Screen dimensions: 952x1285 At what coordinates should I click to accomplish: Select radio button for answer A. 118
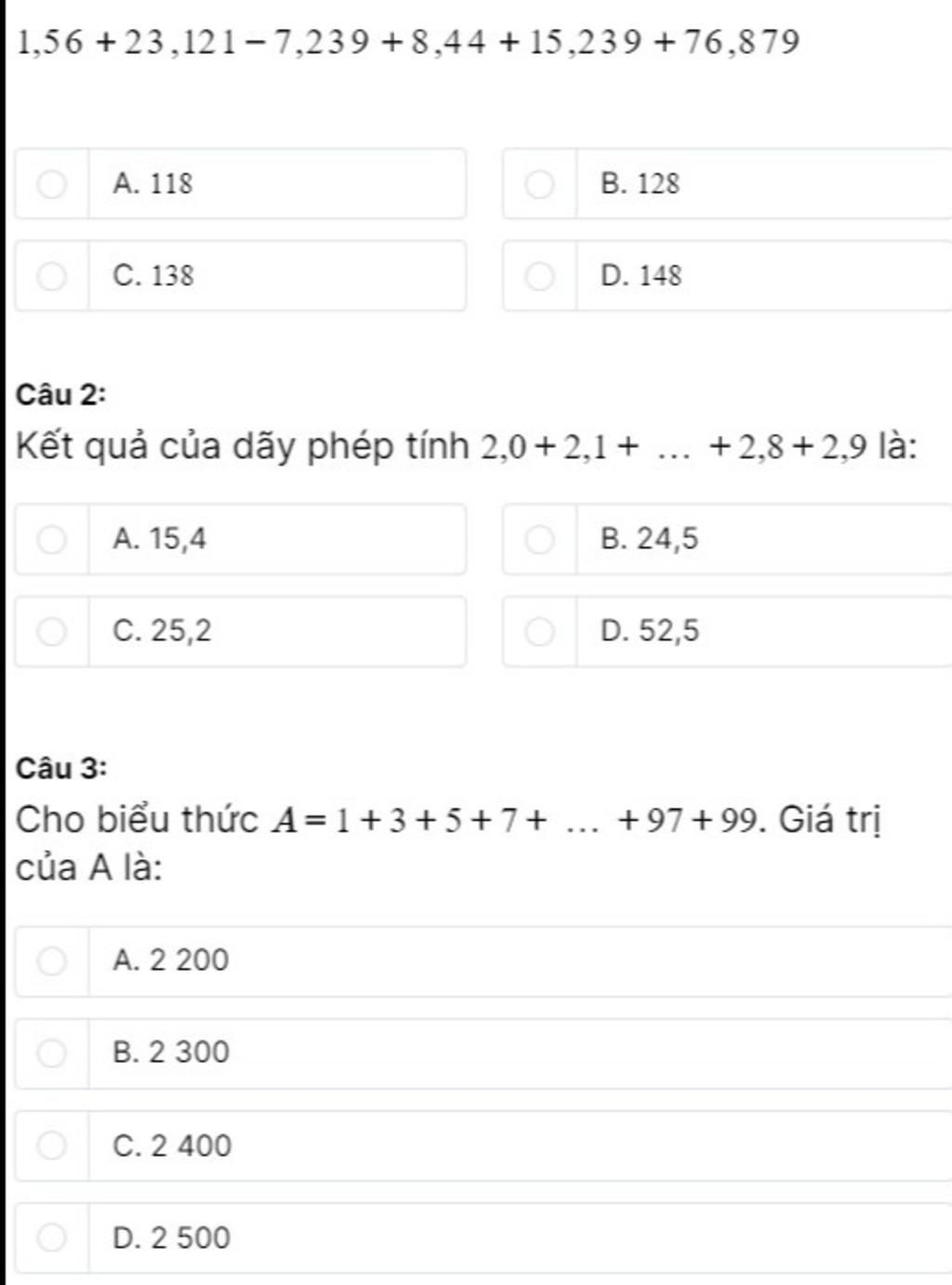pyautogui.click(x=52, y=184)
